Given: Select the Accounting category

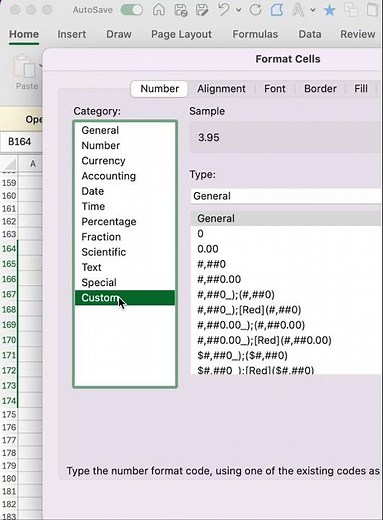Looking at the screenshot, I should tap(125, 176).
